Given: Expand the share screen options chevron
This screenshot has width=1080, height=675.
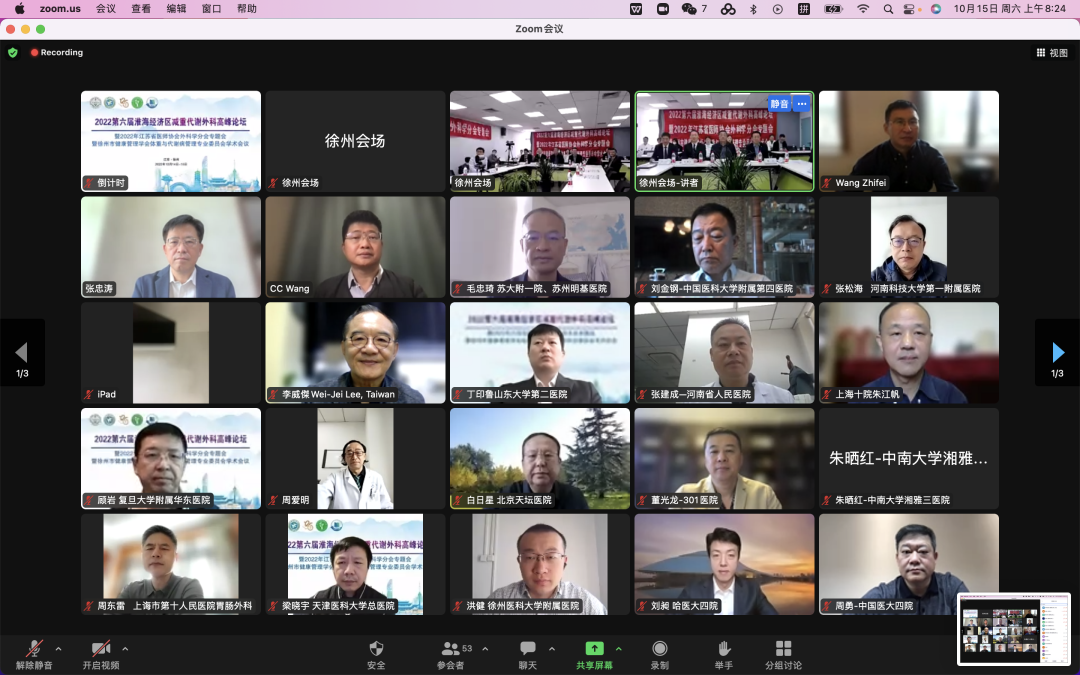Looking at the screenshot, I should tap(618, 648).
